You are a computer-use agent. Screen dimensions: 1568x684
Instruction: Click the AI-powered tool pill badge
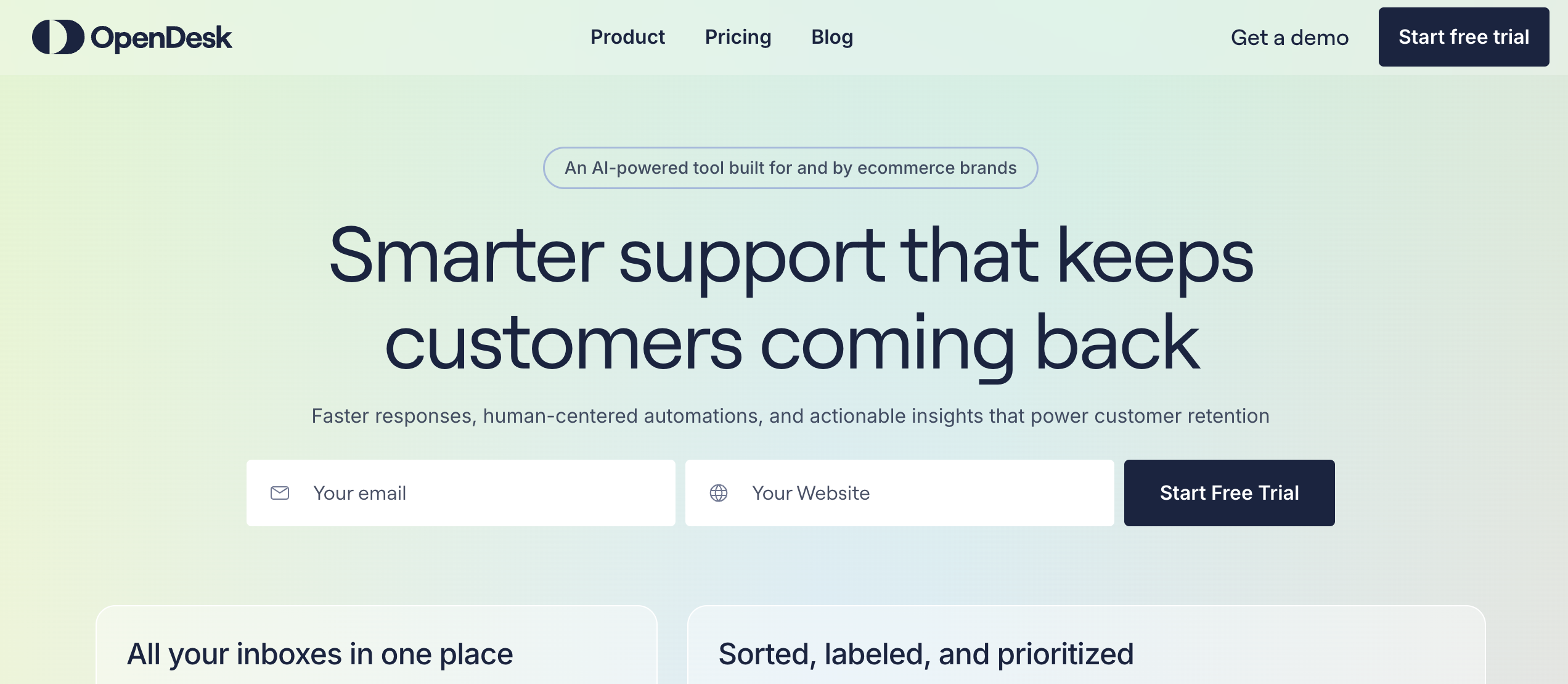coord(790,168)
